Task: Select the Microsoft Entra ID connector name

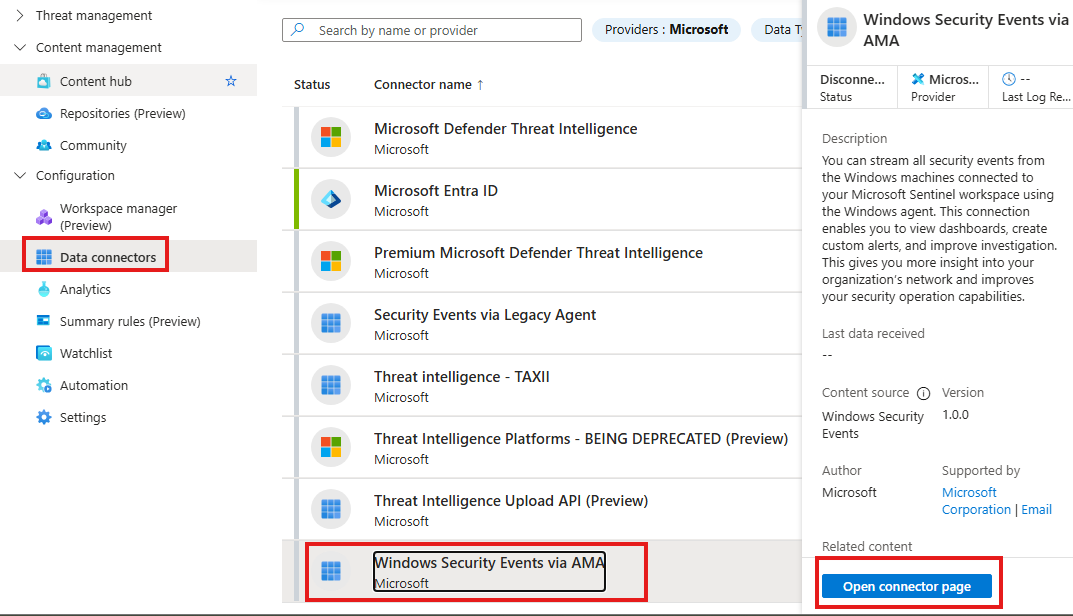Action: pos(435,190)
